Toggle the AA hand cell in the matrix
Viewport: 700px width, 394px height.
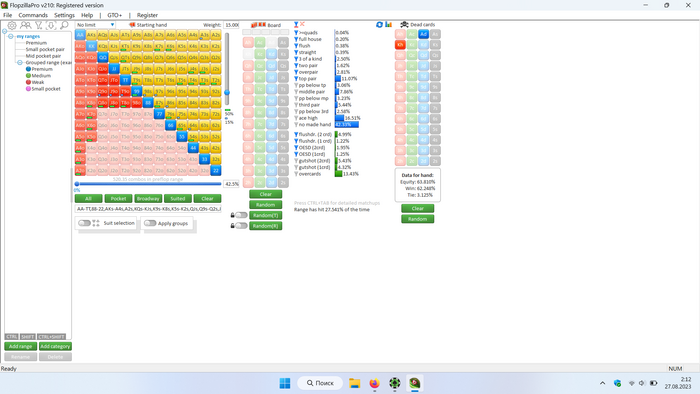coord(80,35)
